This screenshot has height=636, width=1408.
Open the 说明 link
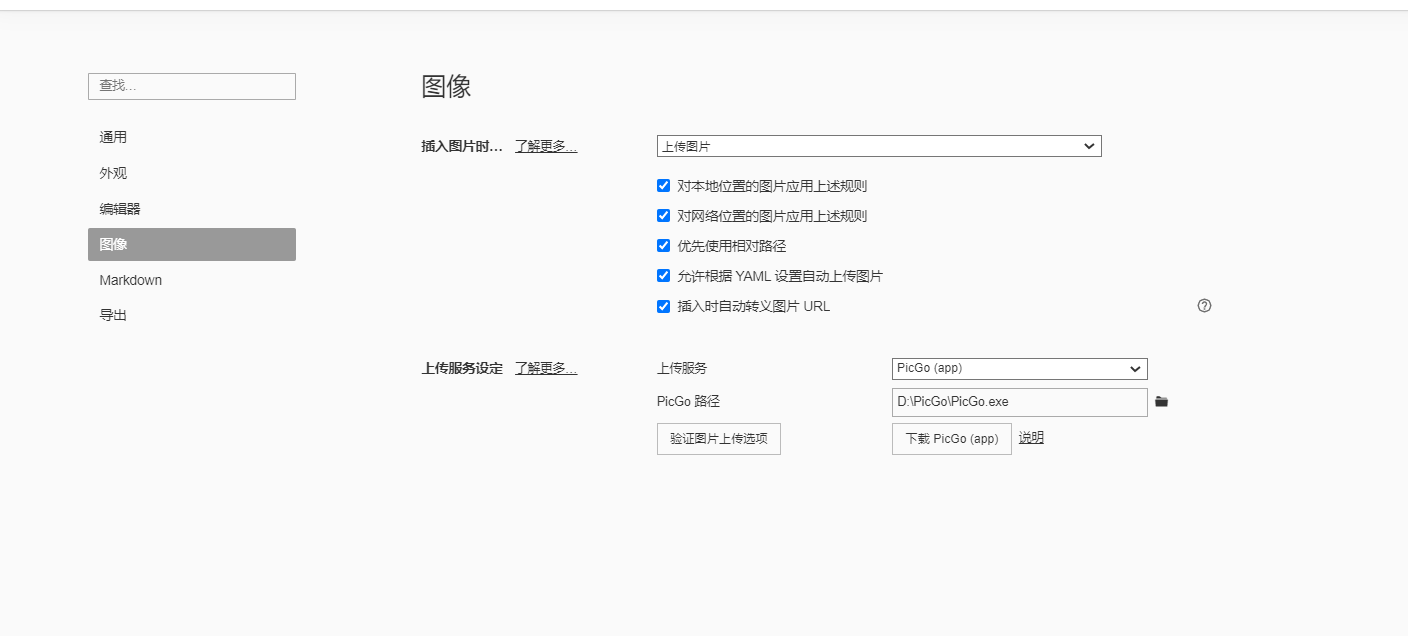[1031, 438]
